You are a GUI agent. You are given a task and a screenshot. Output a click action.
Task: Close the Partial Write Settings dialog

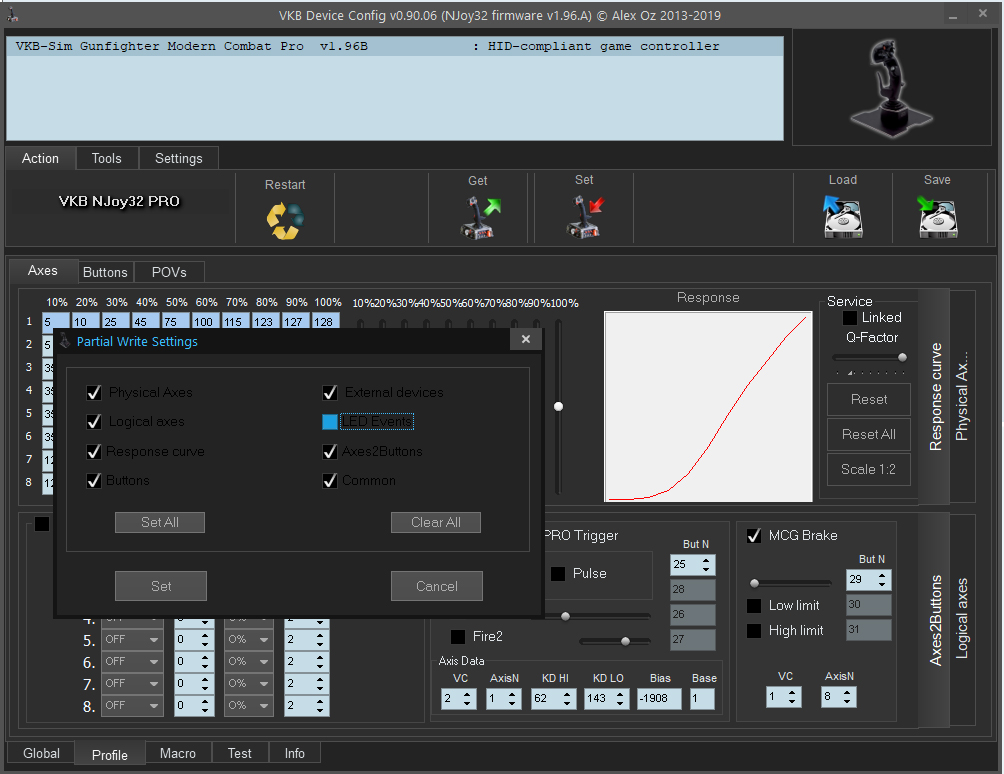coord(526,340)
